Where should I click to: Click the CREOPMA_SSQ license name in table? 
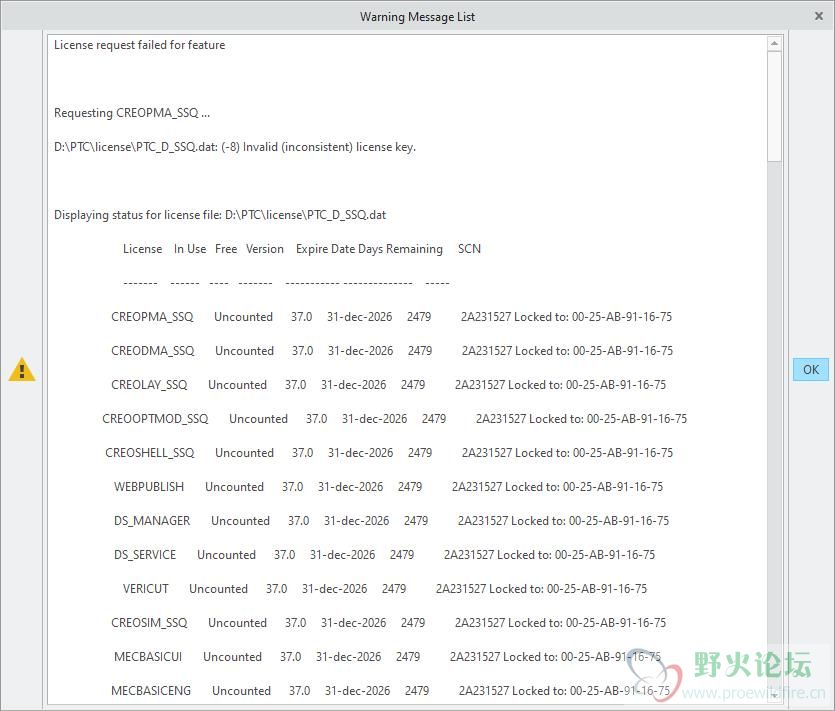152,317
